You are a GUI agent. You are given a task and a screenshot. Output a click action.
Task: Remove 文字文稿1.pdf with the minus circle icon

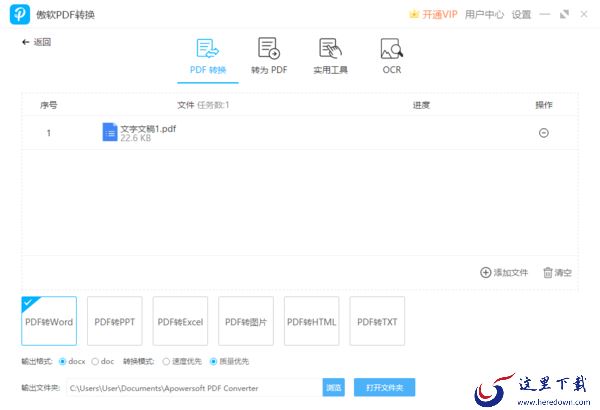[543, 133]
